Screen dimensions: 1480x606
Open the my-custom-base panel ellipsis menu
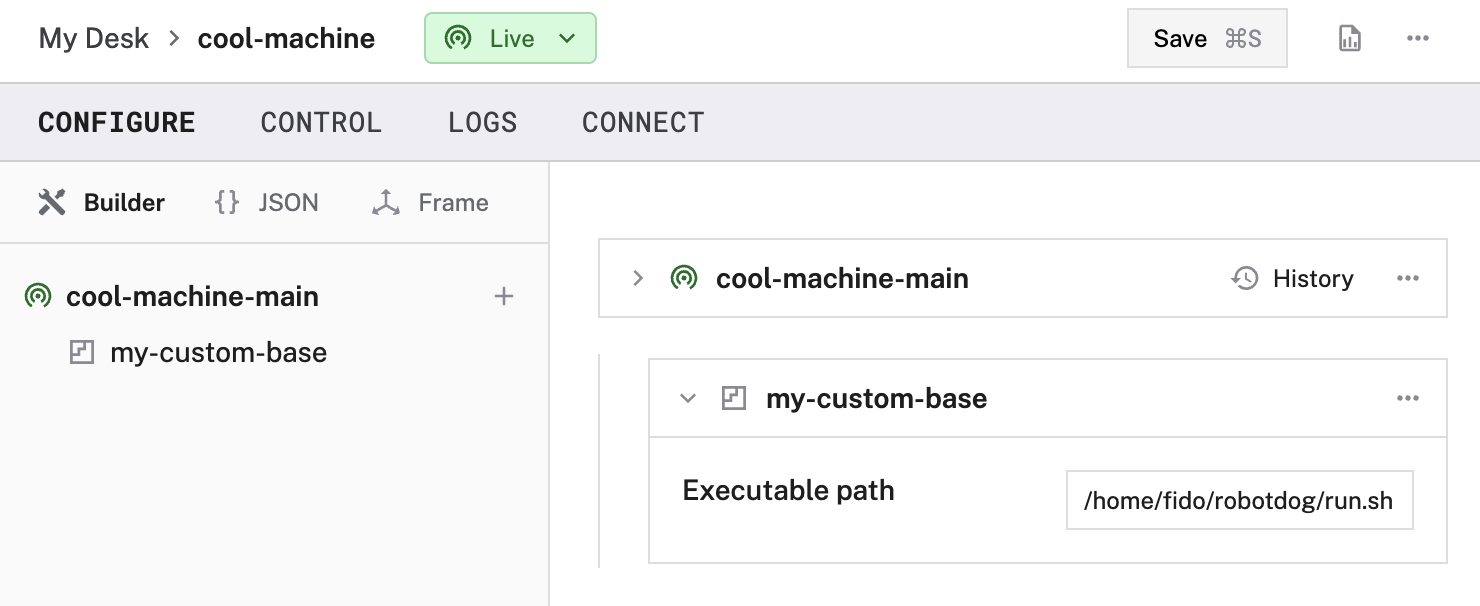[1408, 398]
